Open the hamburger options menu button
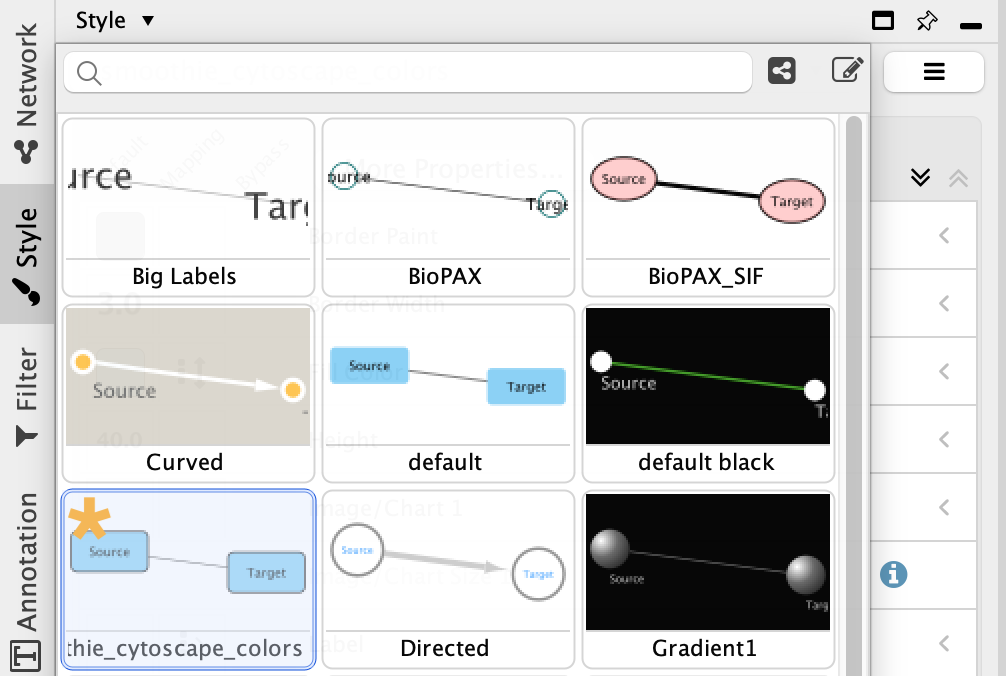 click(x=934, y=72)
